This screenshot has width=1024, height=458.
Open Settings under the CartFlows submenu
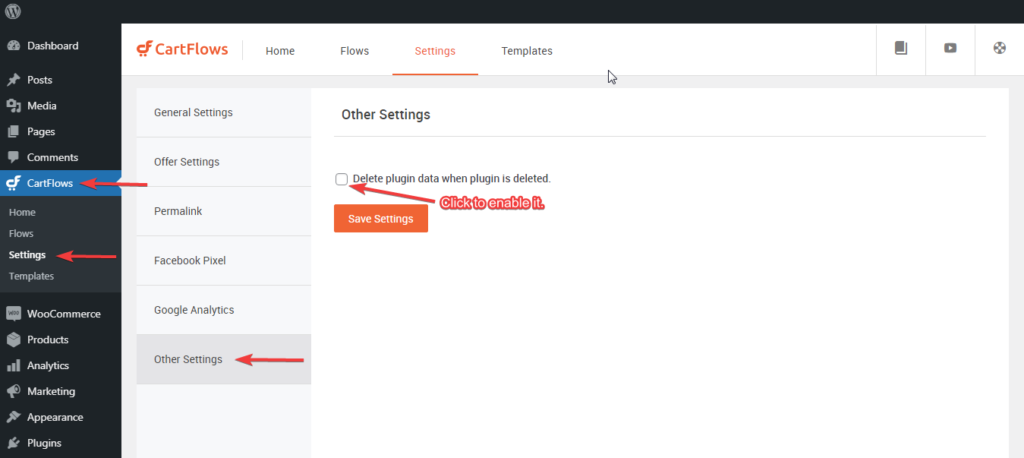click(27, 255)
